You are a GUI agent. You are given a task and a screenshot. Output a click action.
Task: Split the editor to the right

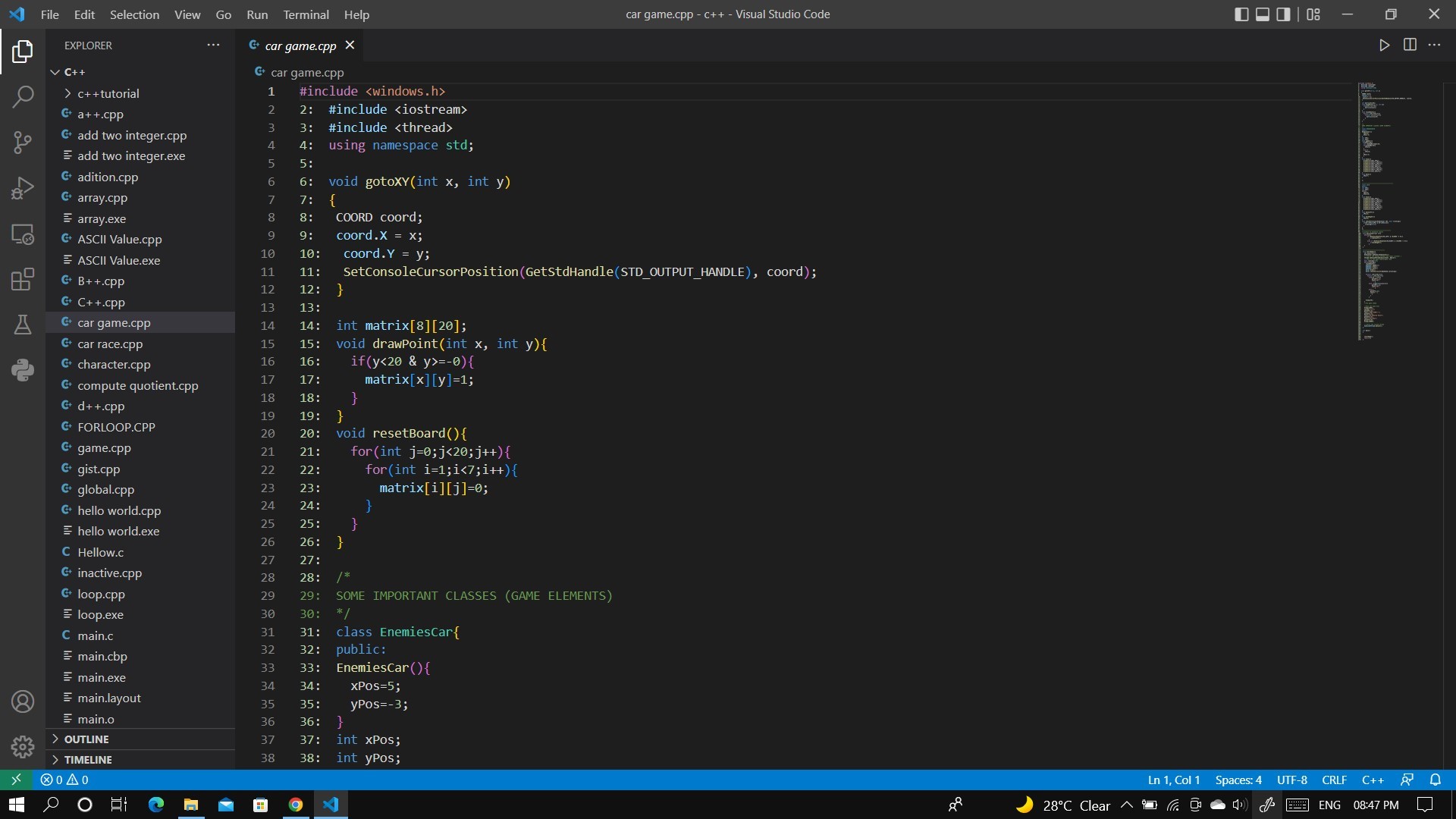pos(1410,45)
